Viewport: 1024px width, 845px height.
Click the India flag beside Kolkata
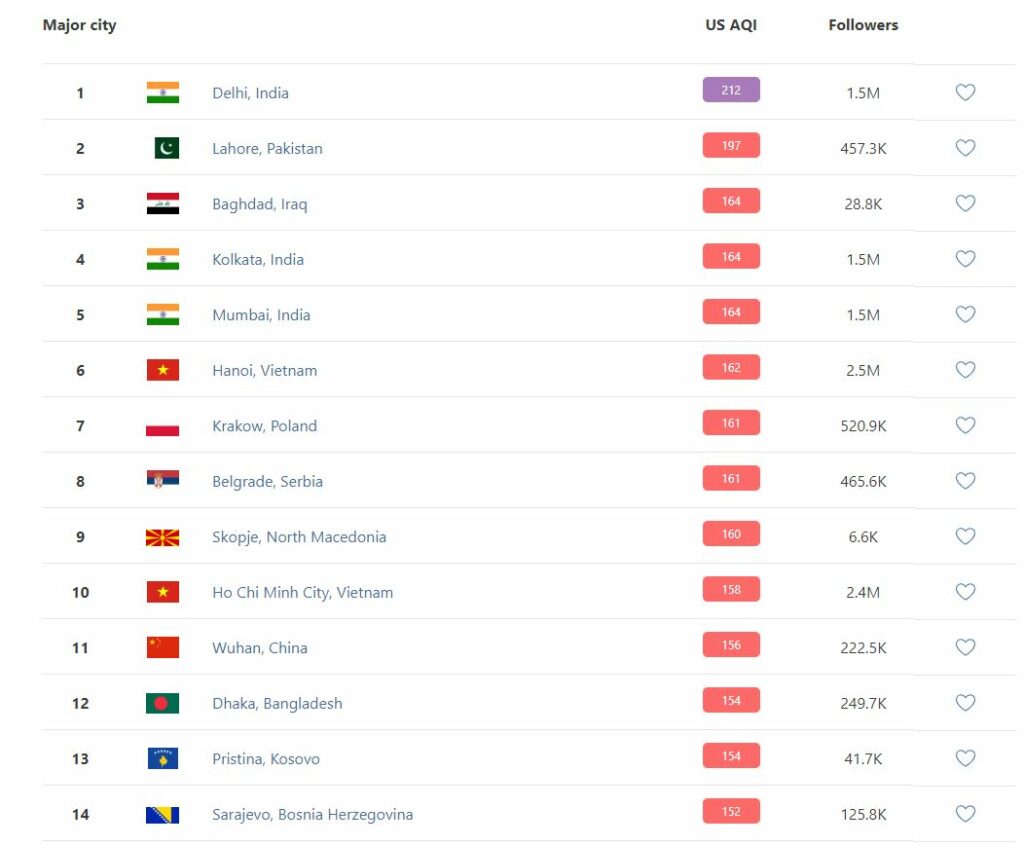[162, 259]
